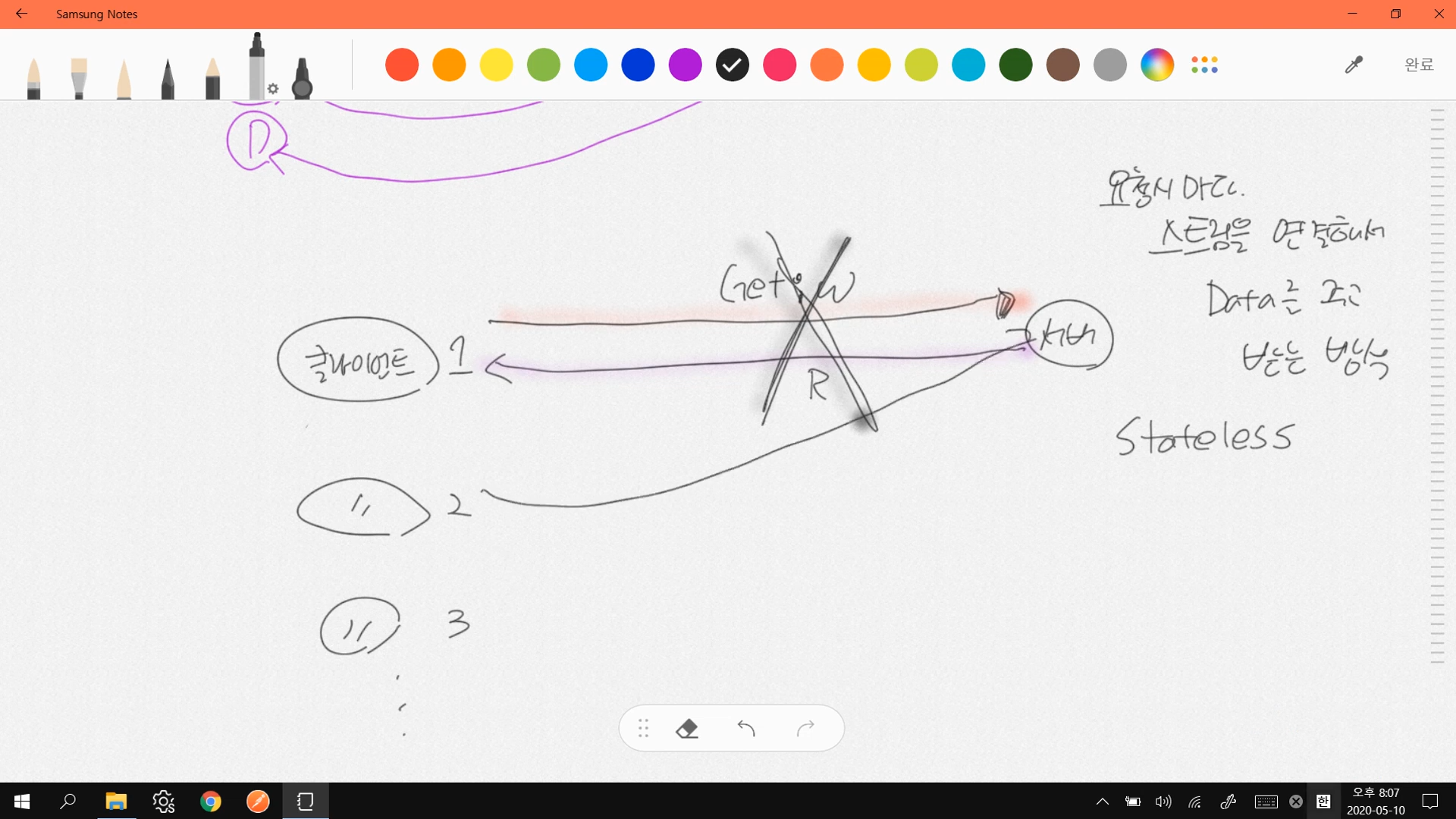Image resolution: width=1456 pixels, height=819 pixels.
Task: Click the 완료 done button
Action: [x=1419, y=65]
